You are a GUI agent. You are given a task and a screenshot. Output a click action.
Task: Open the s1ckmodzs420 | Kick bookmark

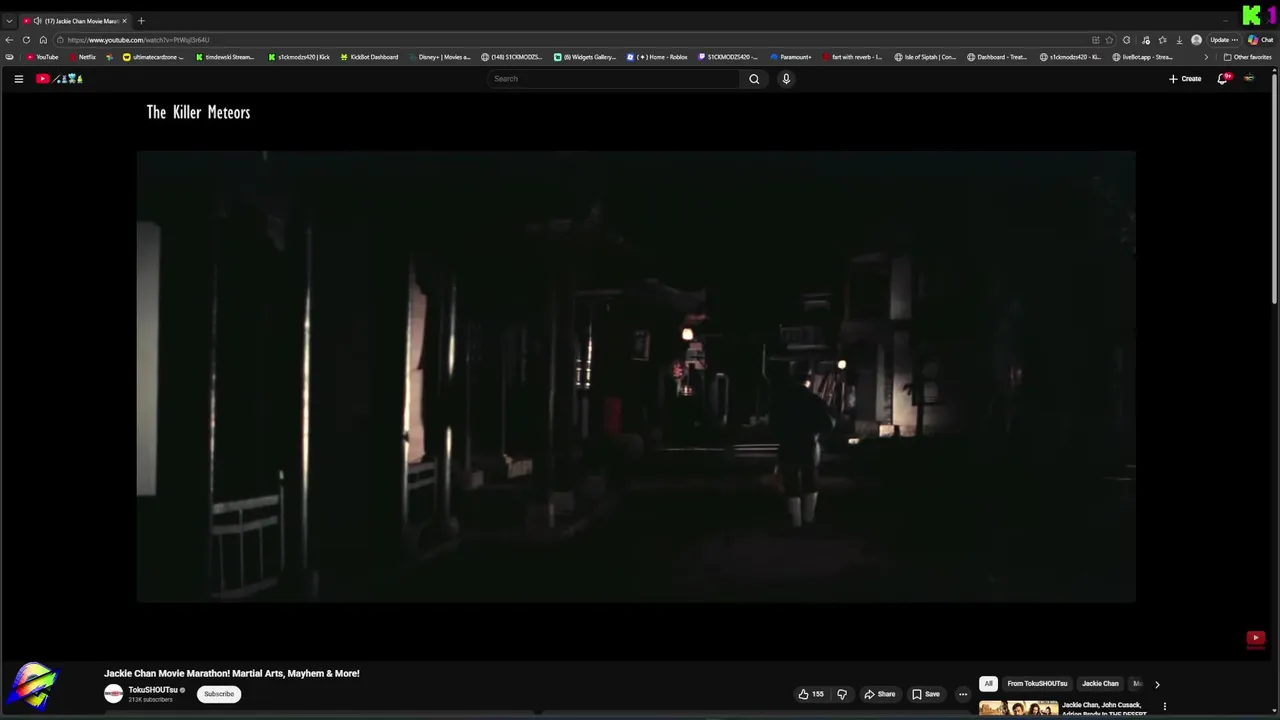298,57
